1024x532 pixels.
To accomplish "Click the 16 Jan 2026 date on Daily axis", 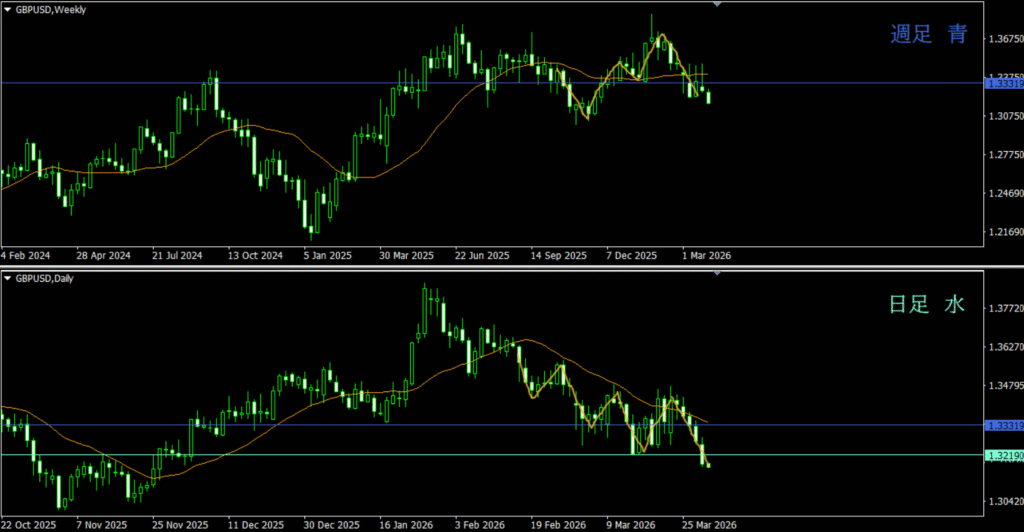I will coord(404,524).
